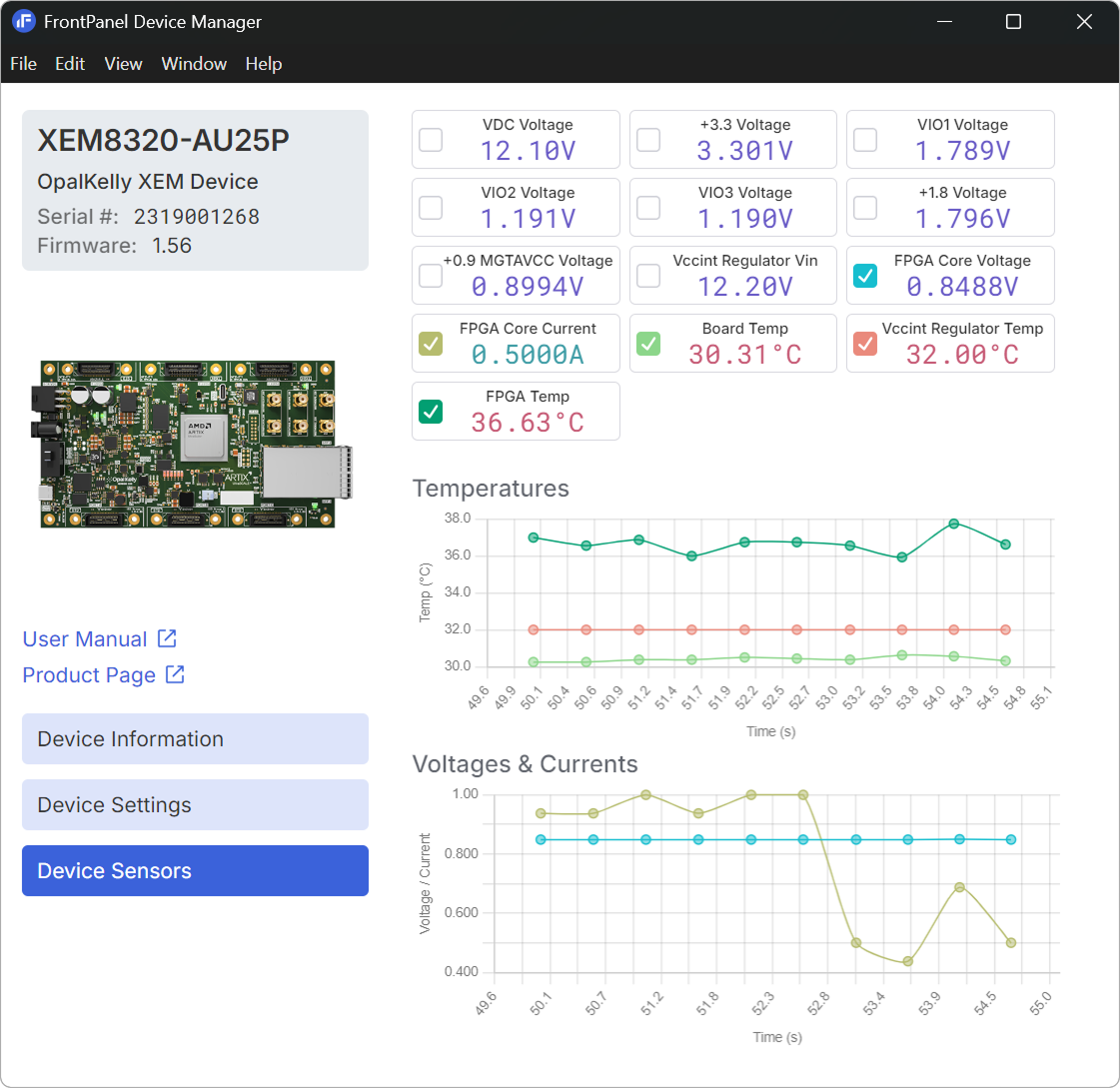Click the FPGA Core Current value 0.5000A
The width and height of the screenshot is (1120, 1088).
pyautogui.click(x=528, y=355)
